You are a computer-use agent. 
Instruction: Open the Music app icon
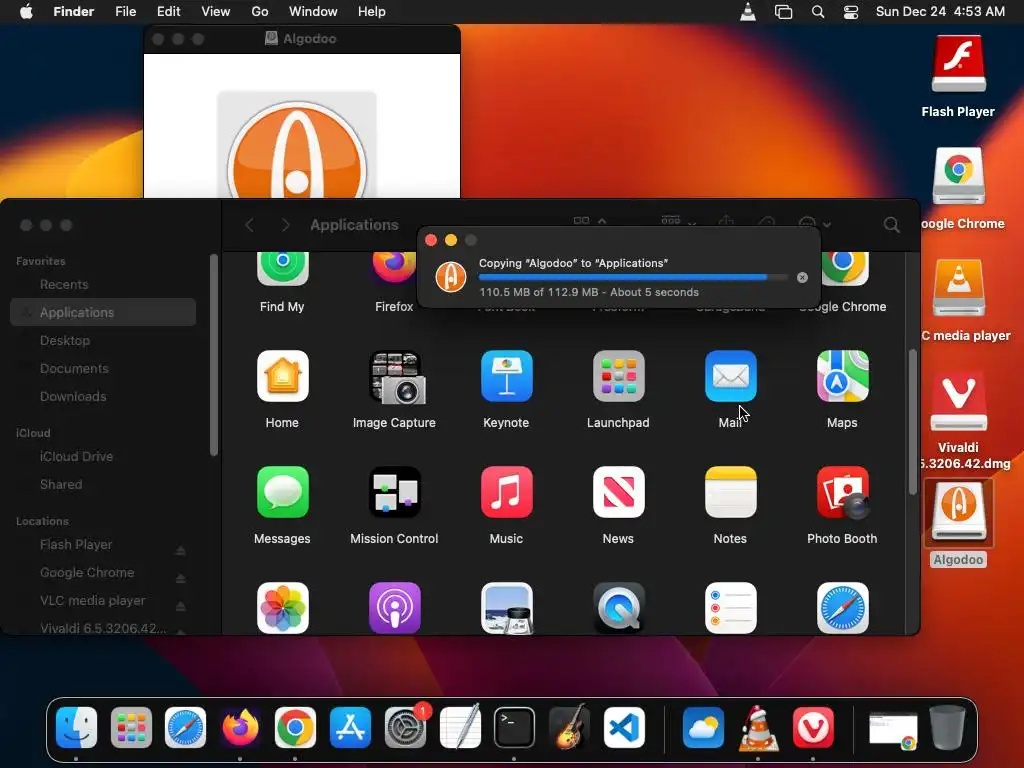pyautogui.click(x=506, y=492)
